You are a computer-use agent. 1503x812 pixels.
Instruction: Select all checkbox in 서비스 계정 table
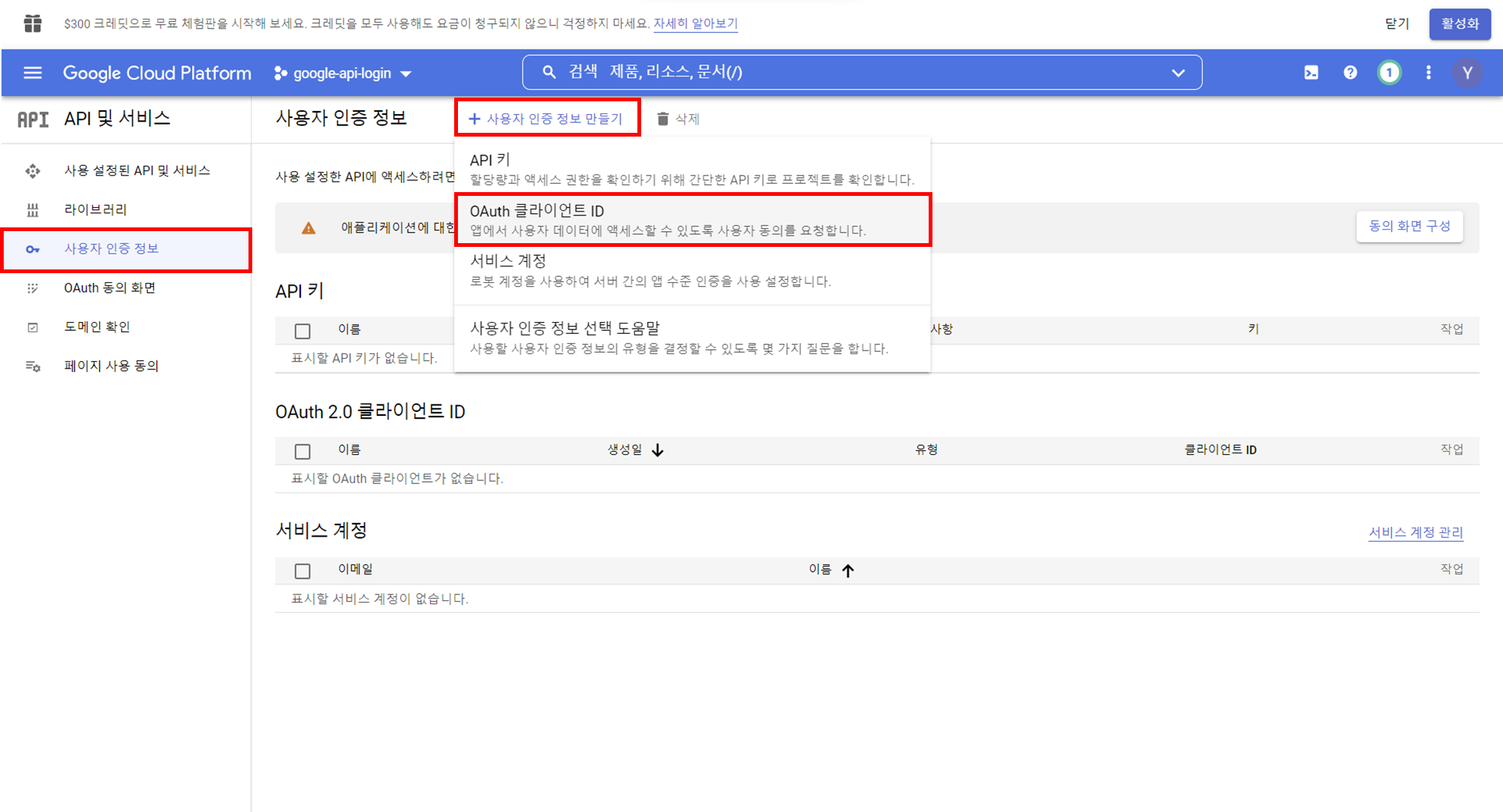coord(303,571)
